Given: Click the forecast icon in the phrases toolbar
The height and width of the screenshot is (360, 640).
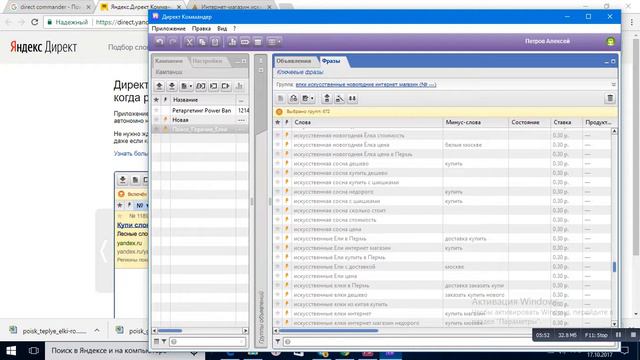Looking at the screenshot, I should coord(293,98).
